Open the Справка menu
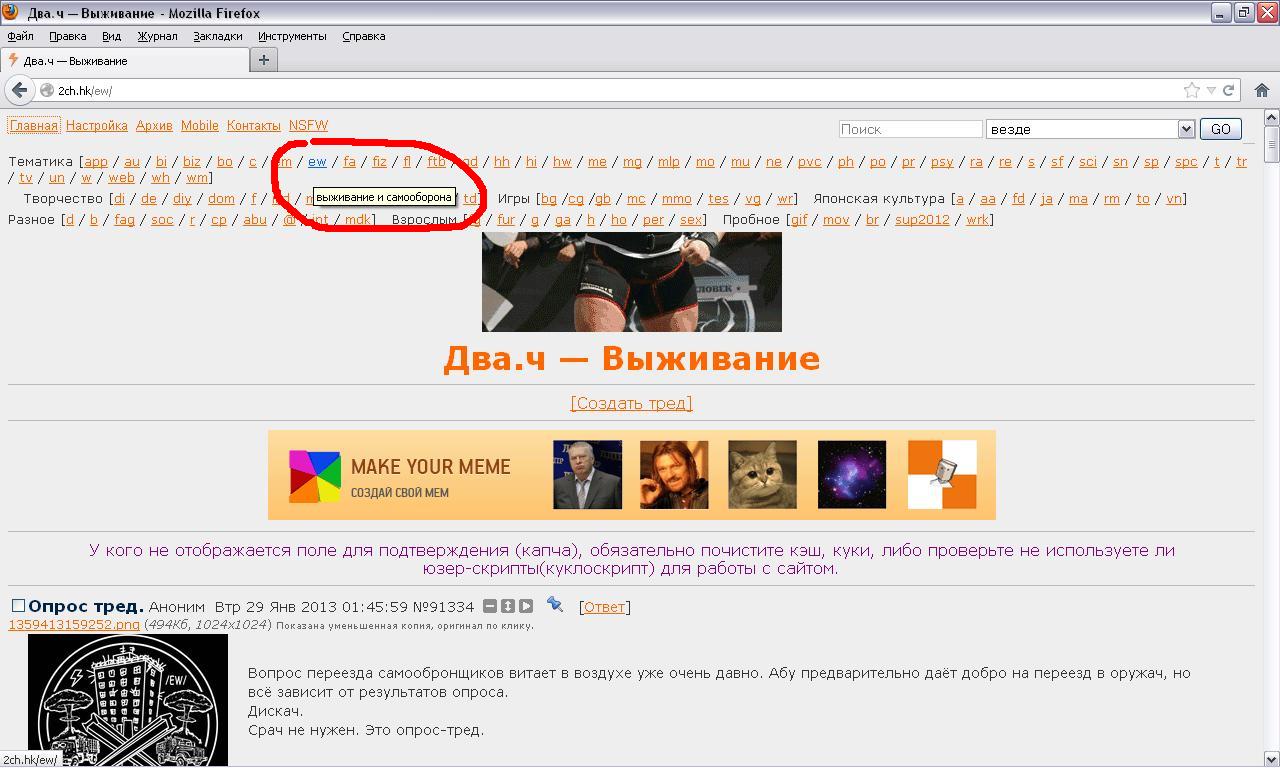The width and height of the screenshot is (1280, 768). [x=364, y=36]
